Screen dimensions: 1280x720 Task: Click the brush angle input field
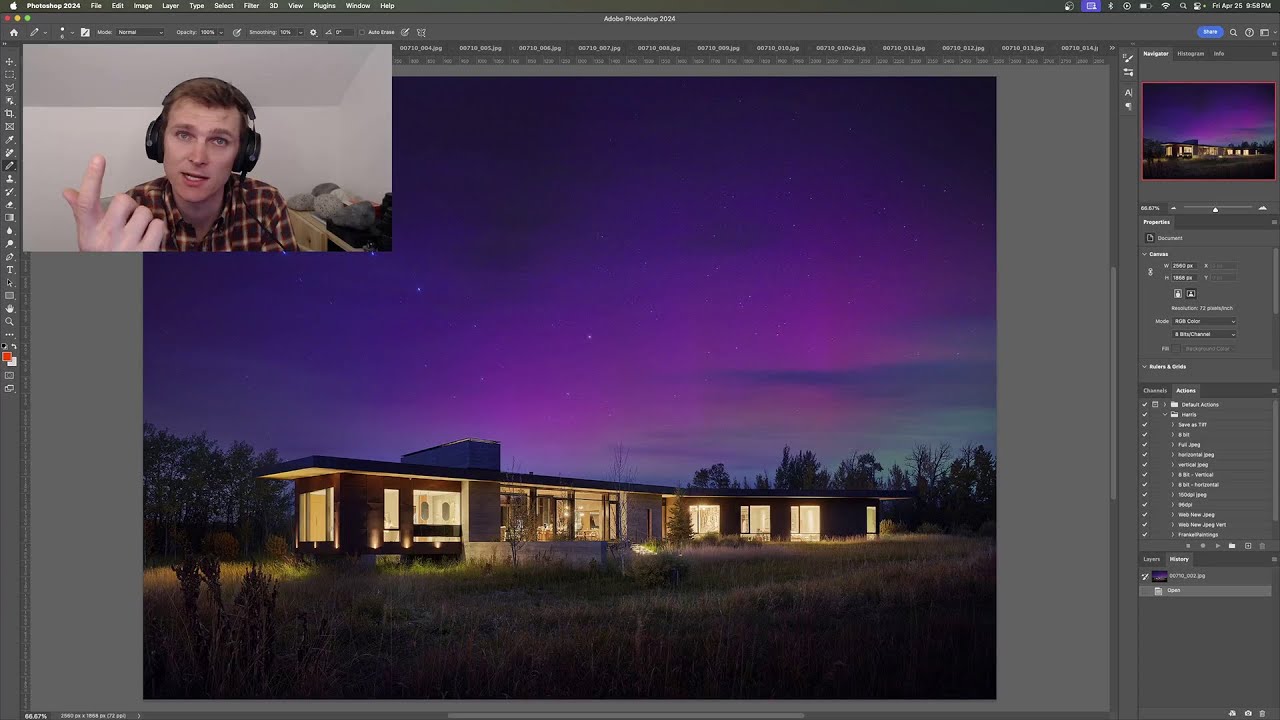click(x=344, y=32)
